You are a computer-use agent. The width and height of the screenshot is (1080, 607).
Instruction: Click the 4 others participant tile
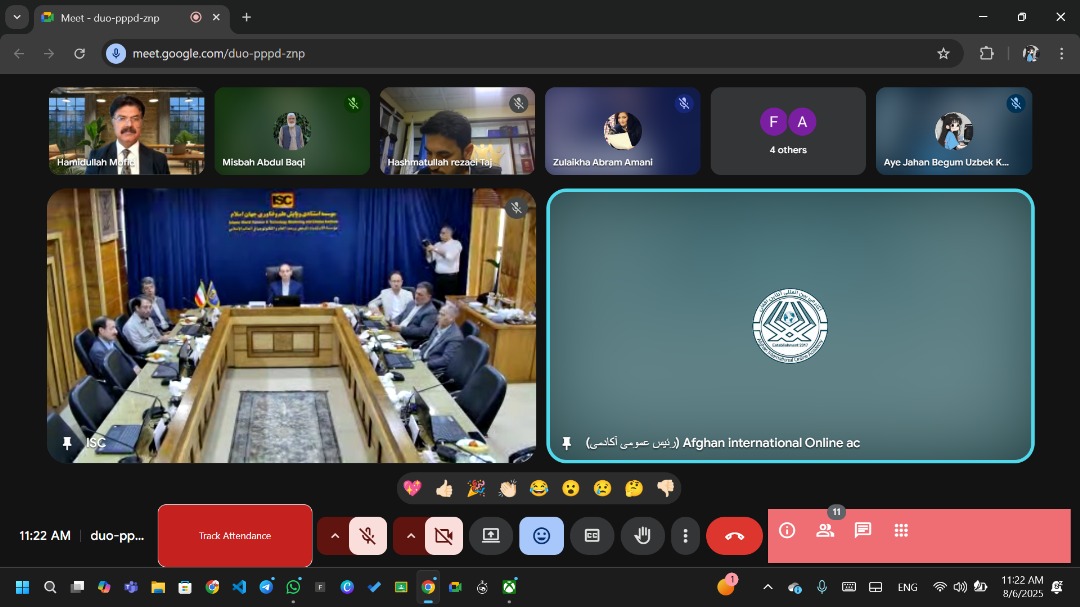(x=788, y=131)
